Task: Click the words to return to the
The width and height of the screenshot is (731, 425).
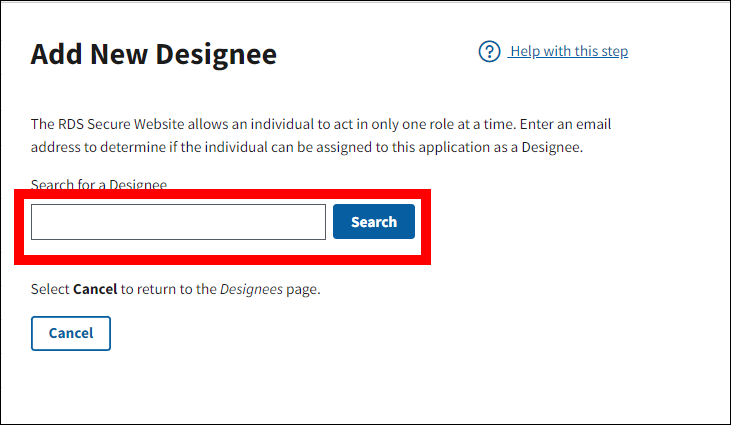Action: click(x=169, y=290)
